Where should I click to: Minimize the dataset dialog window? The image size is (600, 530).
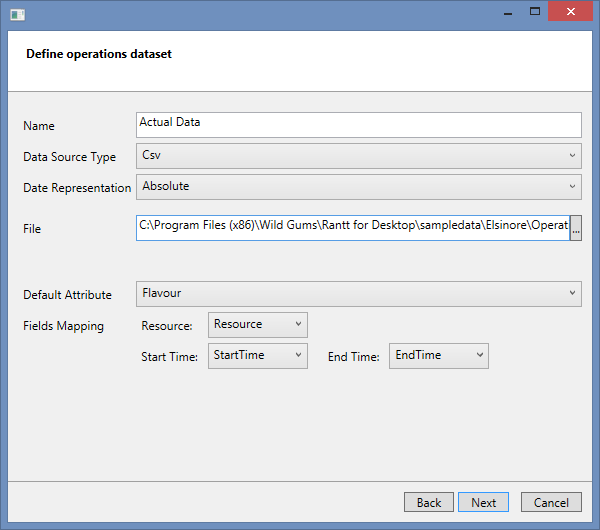click(505, 12)
